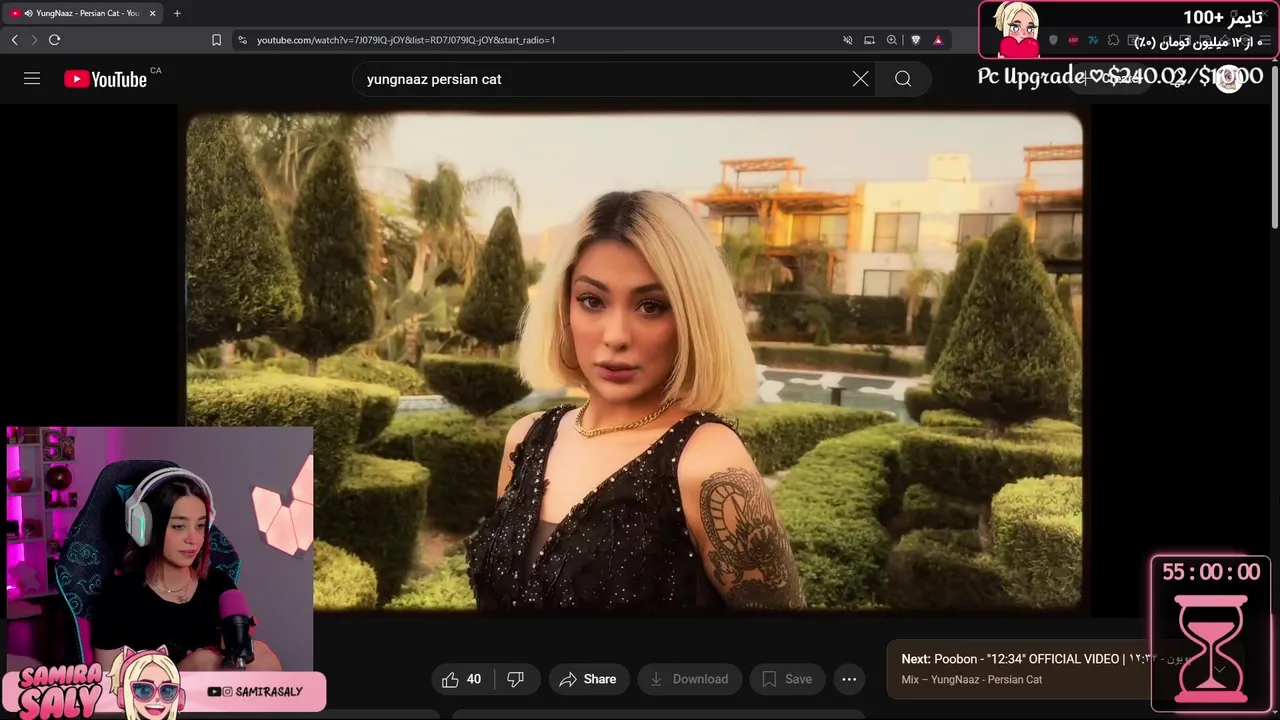Image resolution: width=1280 pixels, height=720 pixels.
Task: Click the crossed-out eye icon in address bar
Action: coord(847,40)
